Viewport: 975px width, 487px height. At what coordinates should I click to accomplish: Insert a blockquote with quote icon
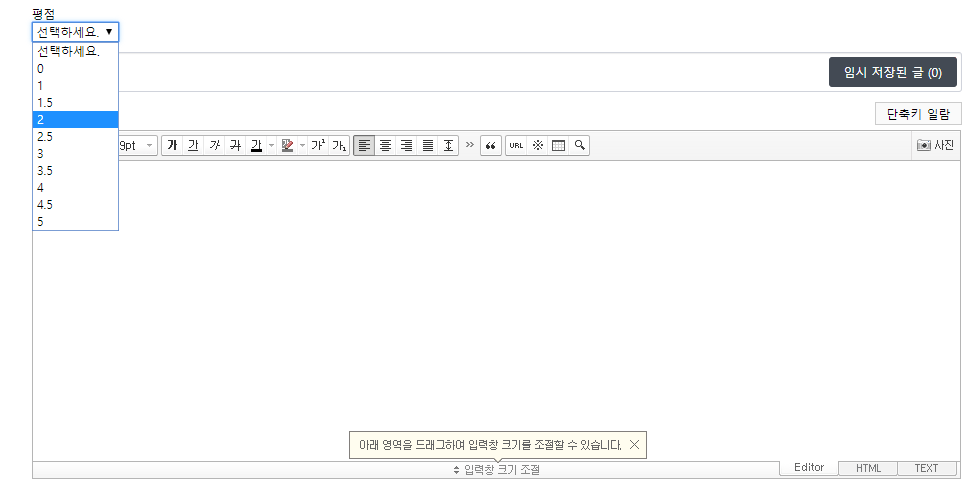click(x=491, y=146)
